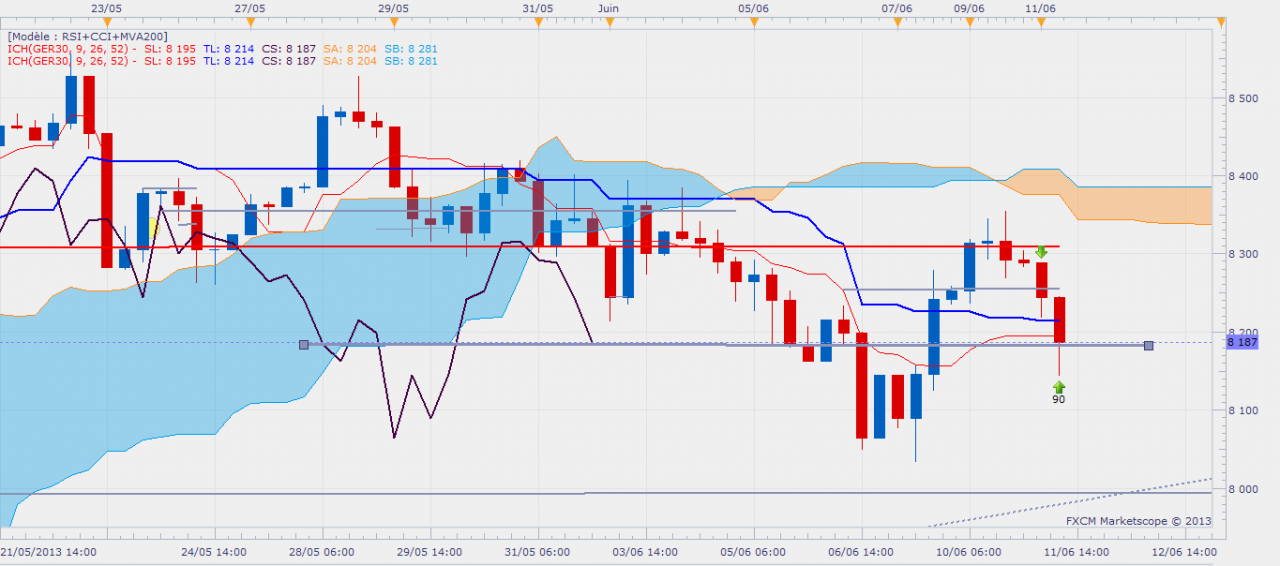Select the right handle of the horizontal support line

(1149, 345)
